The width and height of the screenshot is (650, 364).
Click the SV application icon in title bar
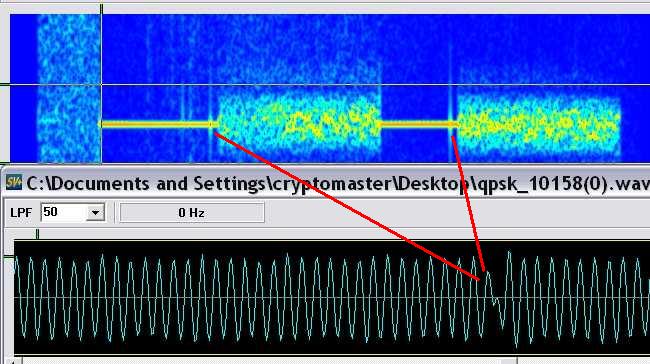click(14, 183)
